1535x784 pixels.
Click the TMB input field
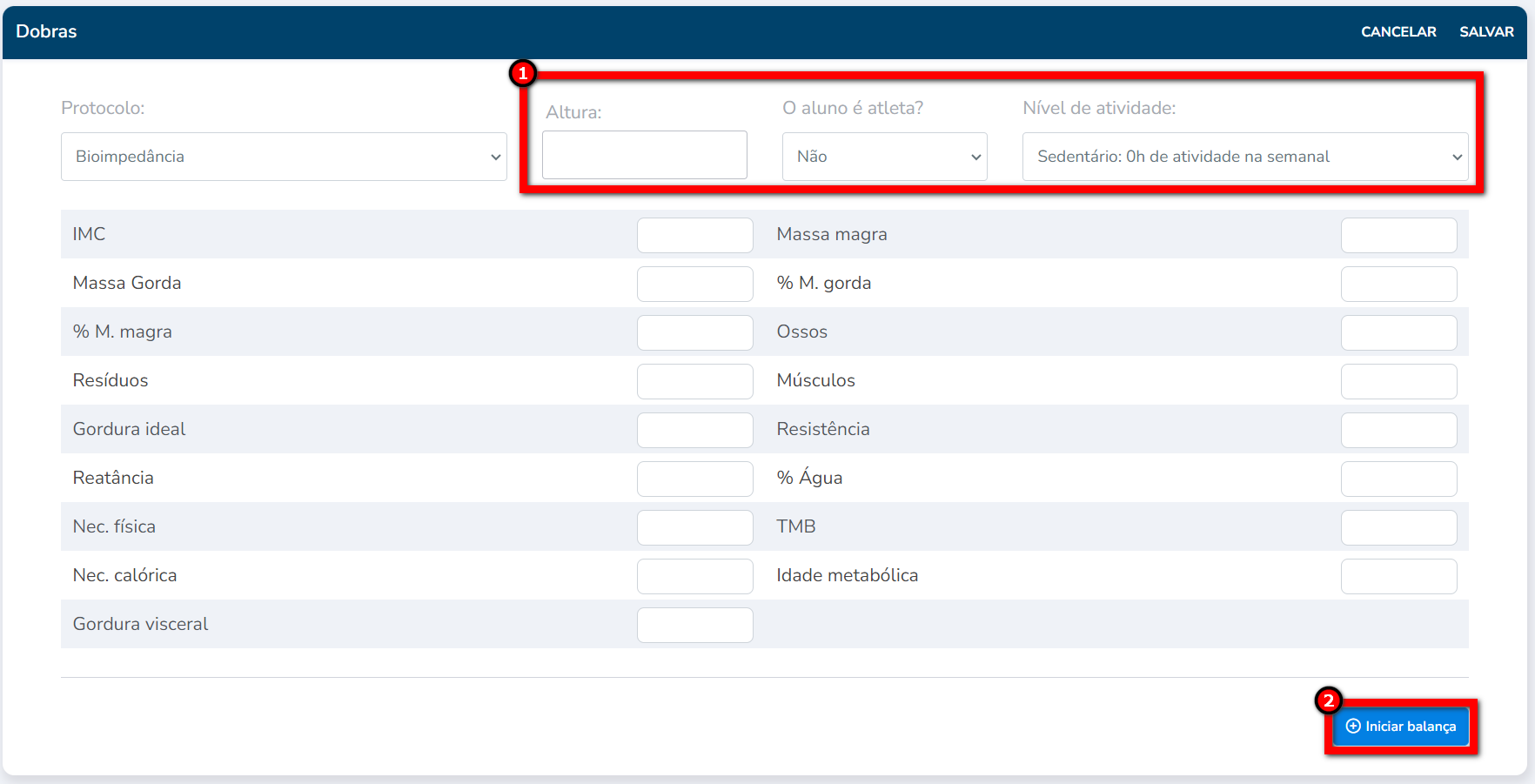pyautogui.click(x=1398, y=527)
